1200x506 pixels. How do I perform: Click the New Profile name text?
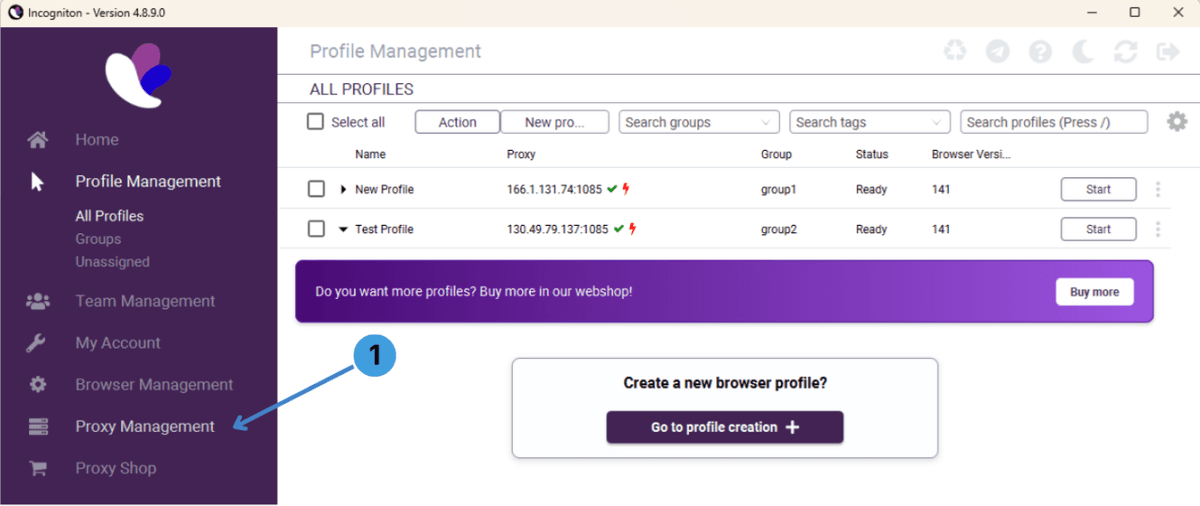(x=384, y=189)
